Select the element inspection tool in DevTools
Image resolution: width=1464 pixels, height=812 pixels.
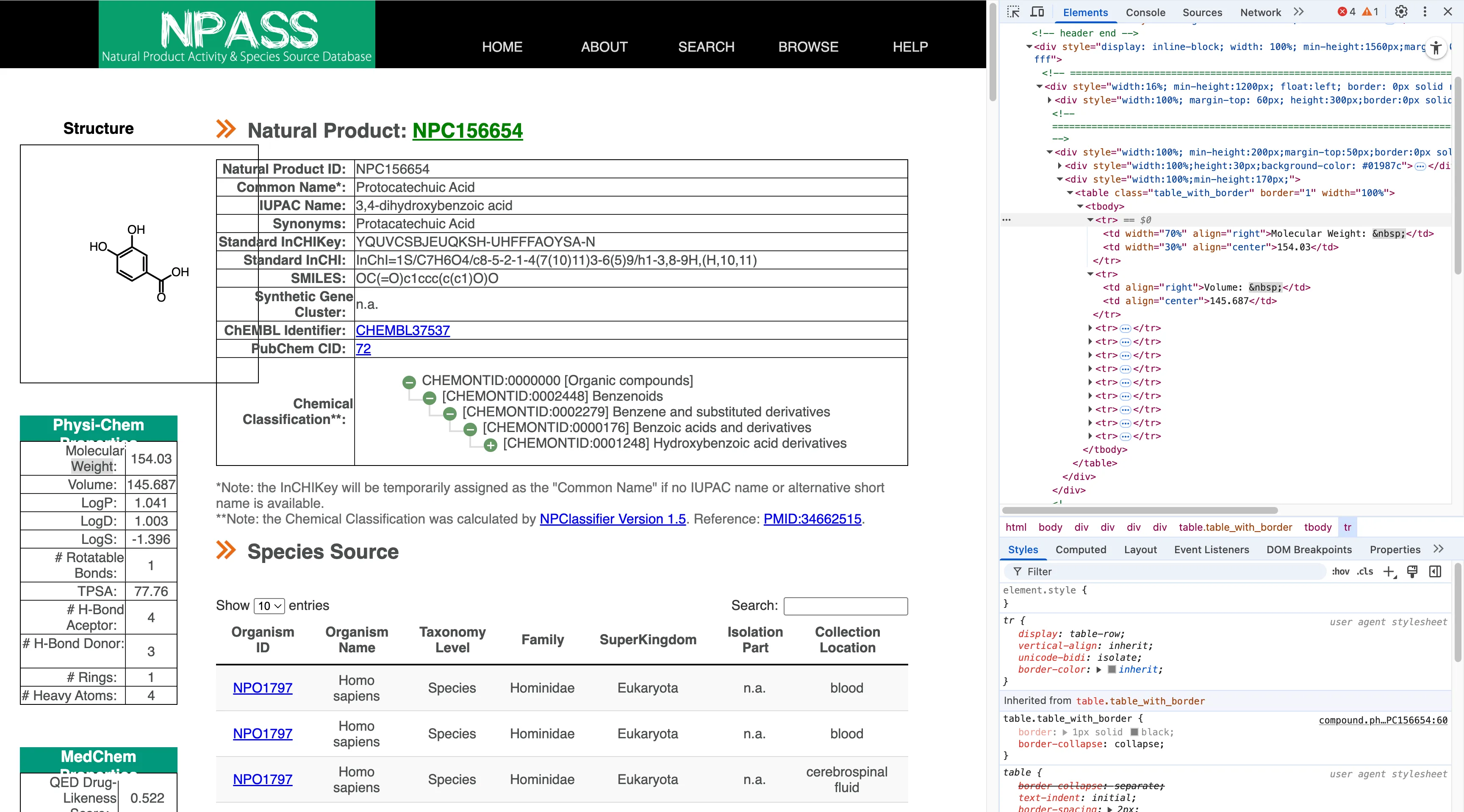pyautogui.click(x=1013, y=11)
